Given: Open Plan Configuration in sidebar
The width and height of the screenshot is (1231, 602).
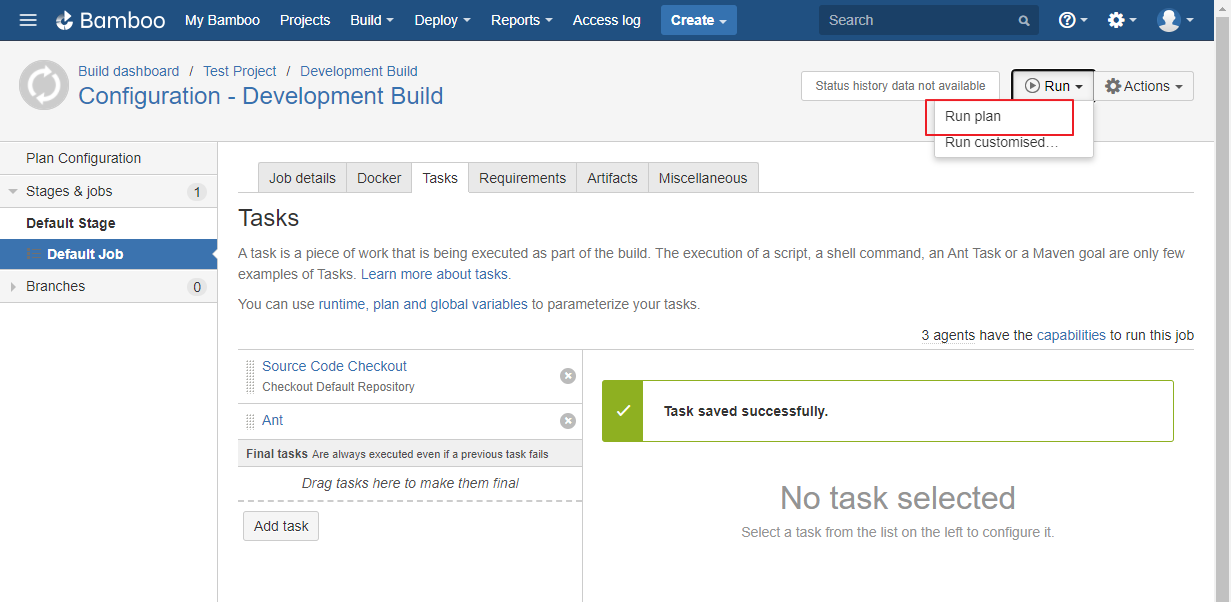Looking at the screenshot, I should pos(108,158).
